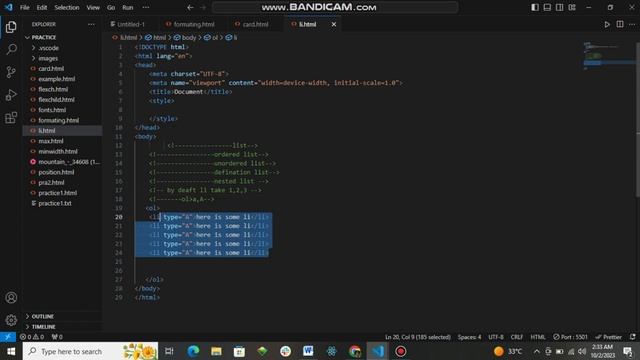This screenshot has width=640, height=360.
Task: Open the Search view in activity bar
Action: pos(11,49)
